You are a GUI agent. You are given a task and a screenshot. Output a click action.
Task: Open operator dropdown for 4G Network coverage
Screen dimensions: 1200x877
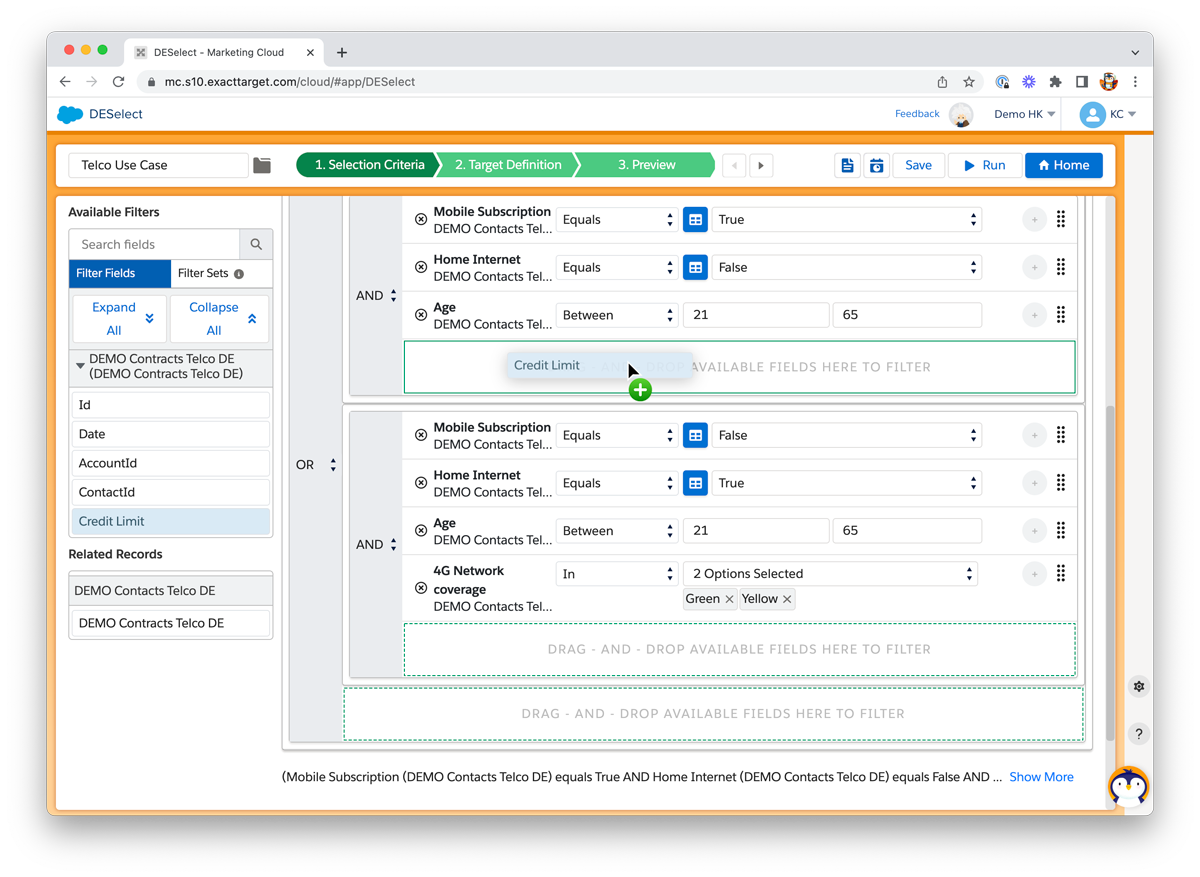tap(616, 574)
